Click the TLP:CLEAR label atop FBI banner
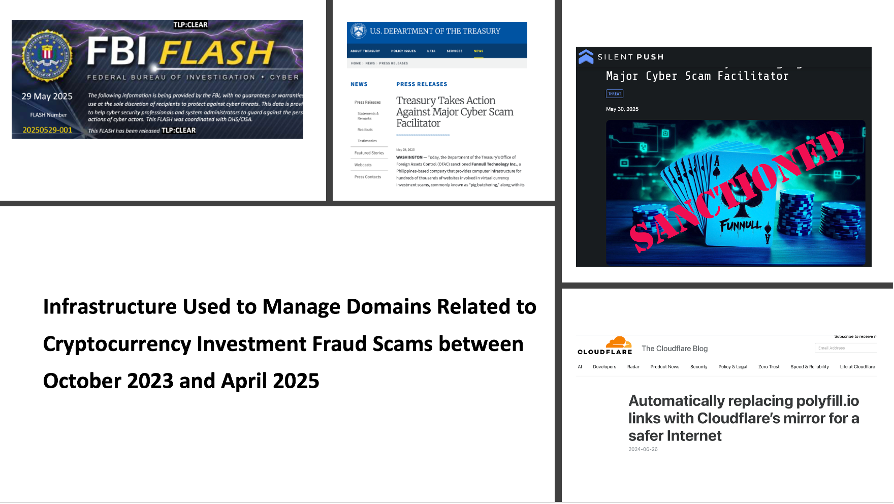Screen dimensions: 894x504 pos(190,25)
